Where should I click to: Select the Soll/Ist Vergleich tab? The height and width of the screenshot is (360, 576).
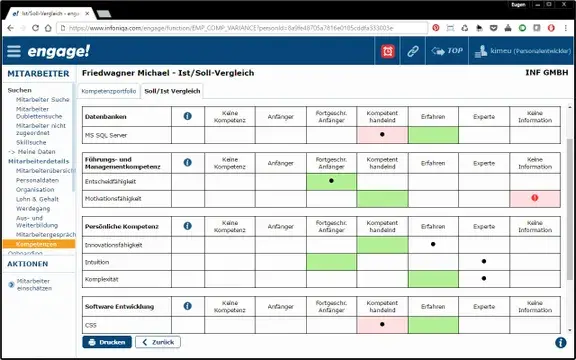coord(172,91)
